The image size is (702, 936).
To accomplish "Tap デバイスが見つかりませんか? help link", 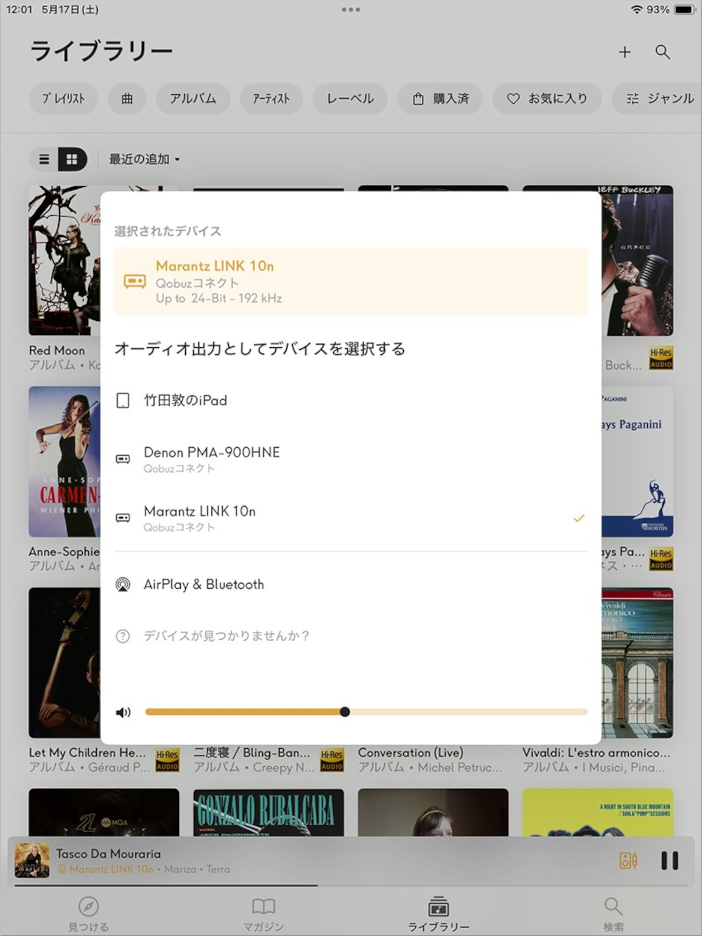I will coord(226,636).
